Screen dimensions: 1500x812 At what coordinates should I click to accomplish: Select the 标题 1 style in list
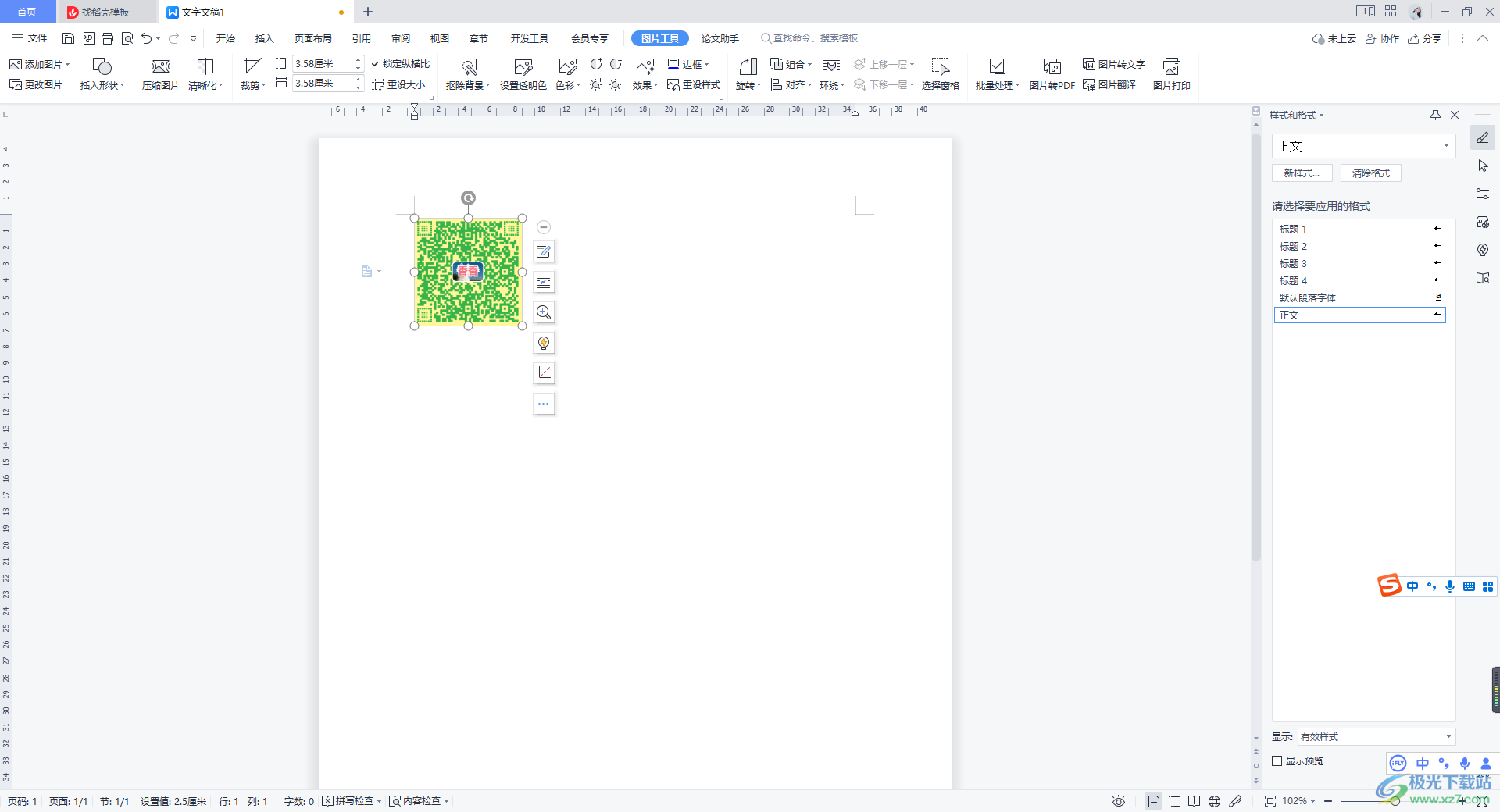1359,229
